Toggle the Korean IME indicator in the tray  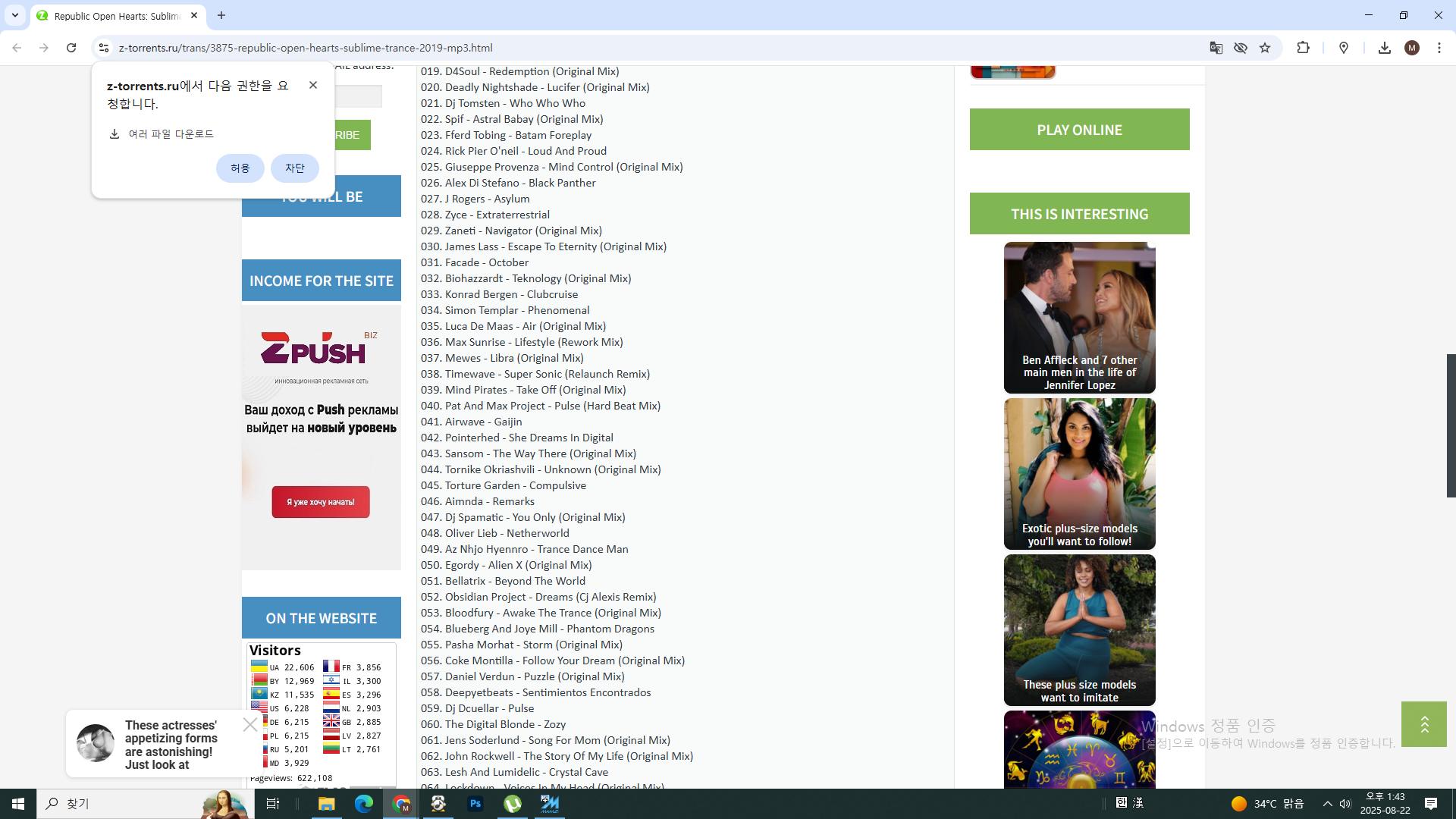click(1122, 803)
